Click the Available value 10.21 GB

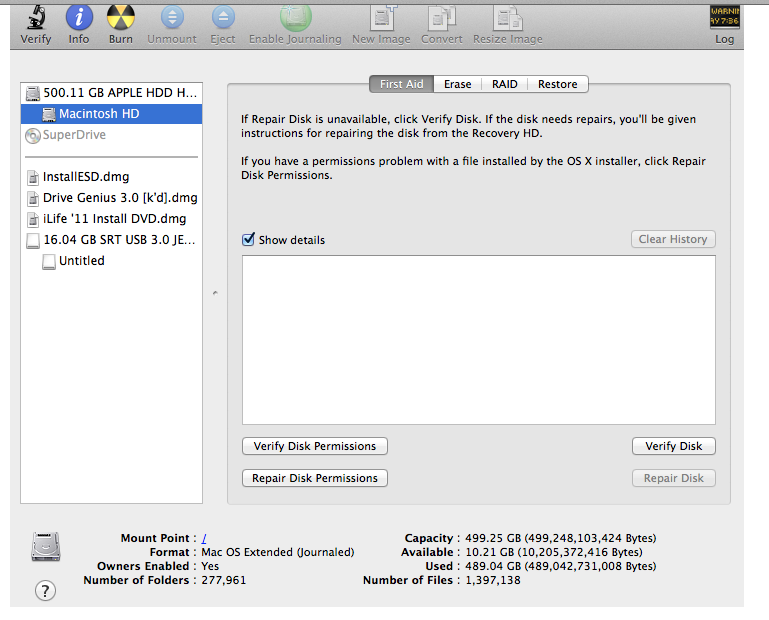coord(554,552)
